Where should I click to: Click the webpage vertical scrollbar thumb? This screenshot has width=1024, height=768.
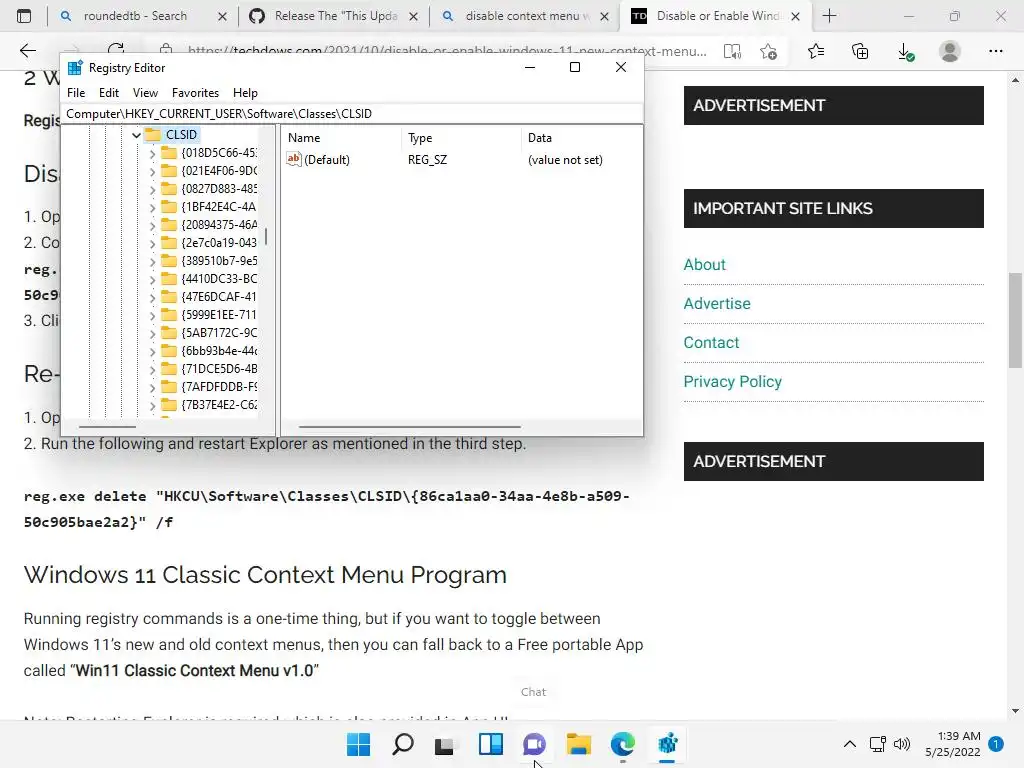pos(1015,320)
